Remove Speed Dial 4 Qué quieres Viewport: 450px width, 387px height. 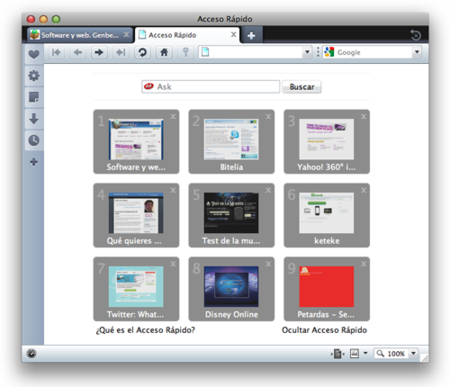click(x=173, y=190)
